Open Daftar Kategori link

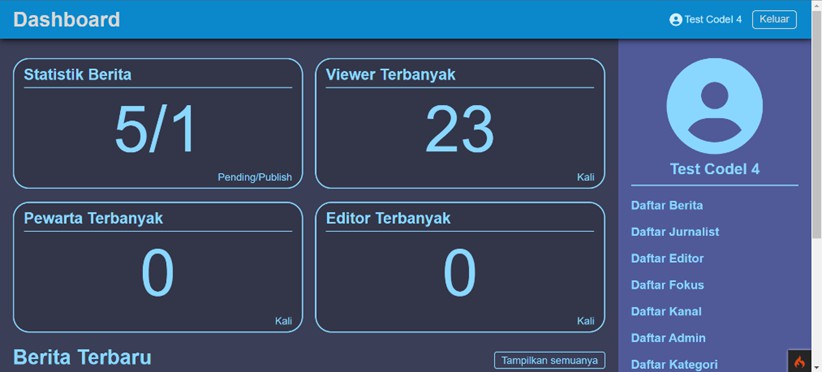click(674, 364)
